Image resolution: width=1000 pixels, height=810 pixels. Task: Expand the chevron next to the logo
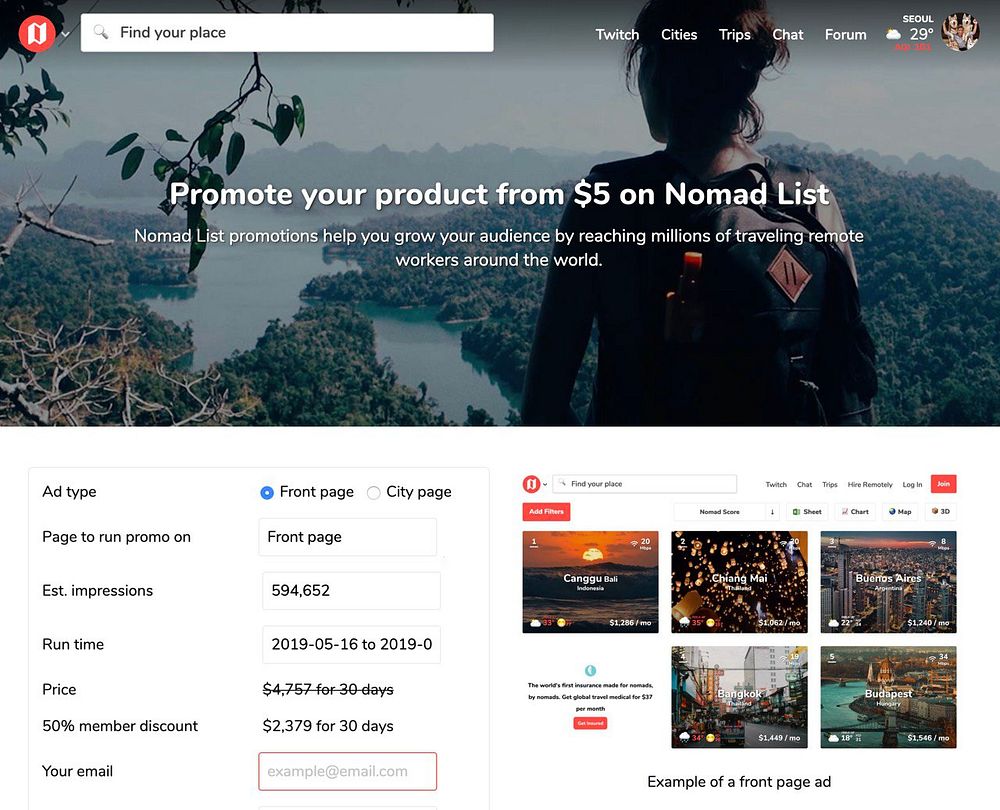65,34
